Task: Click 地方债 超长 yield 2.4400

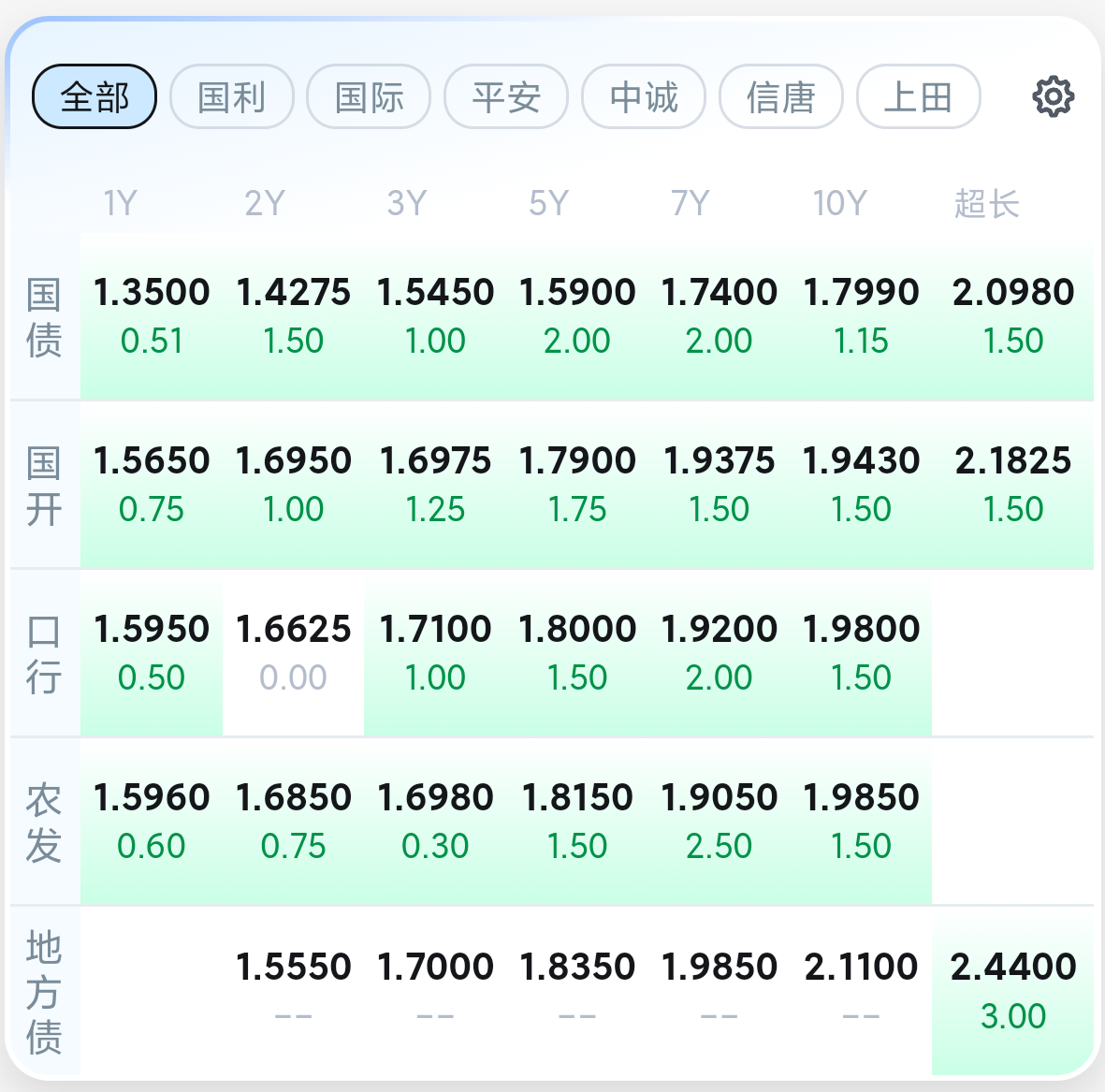Action: (x=1013, y=990)
